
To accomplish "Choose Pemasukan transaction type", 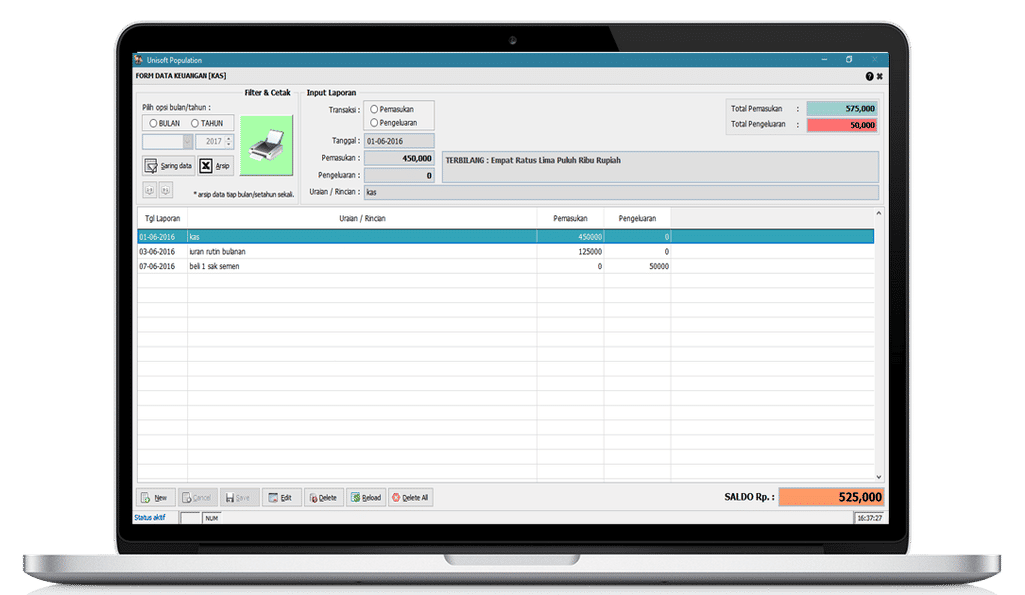I will (x=374, y=108).
